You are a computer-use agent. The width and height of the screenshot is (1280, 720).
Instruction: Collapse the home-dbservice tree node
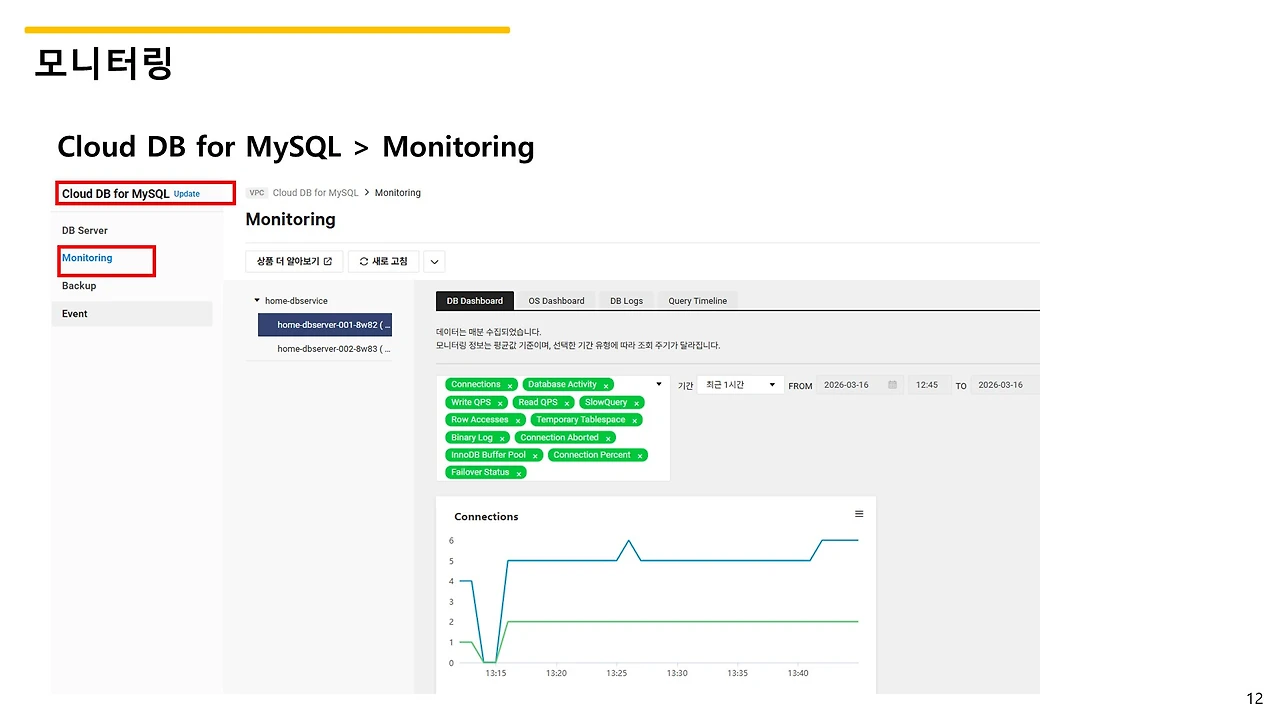[257, 300]
